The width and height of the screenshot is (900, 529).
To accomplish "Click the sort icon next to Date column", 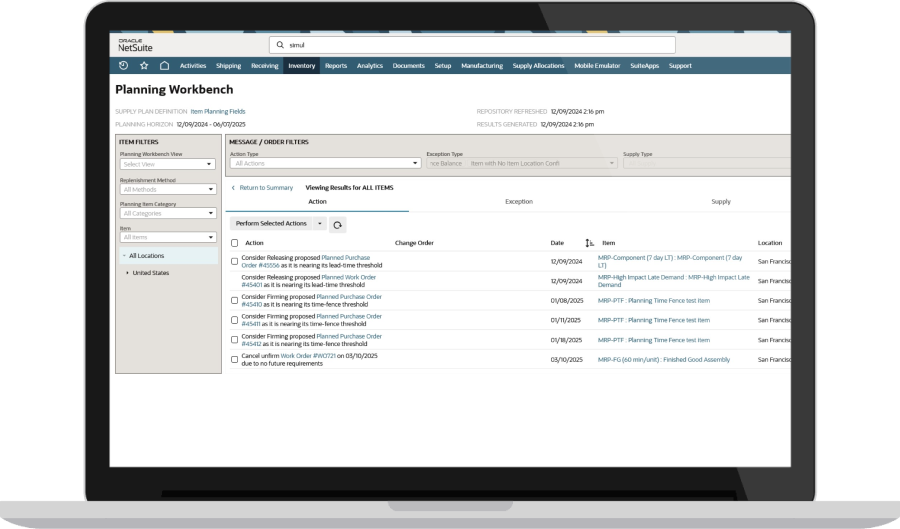I will (x=590, y=243).
